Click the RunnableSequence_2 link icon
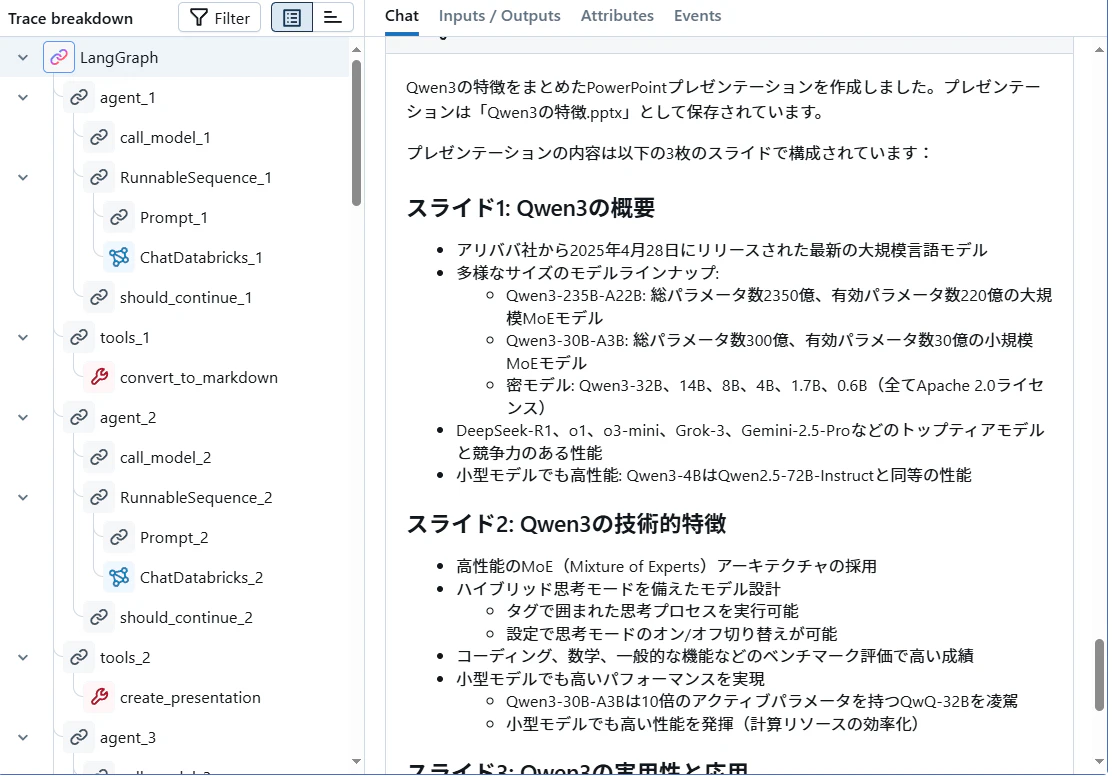Image resolution: width=1112 pixels, height=777 pixels. [99, 498]
